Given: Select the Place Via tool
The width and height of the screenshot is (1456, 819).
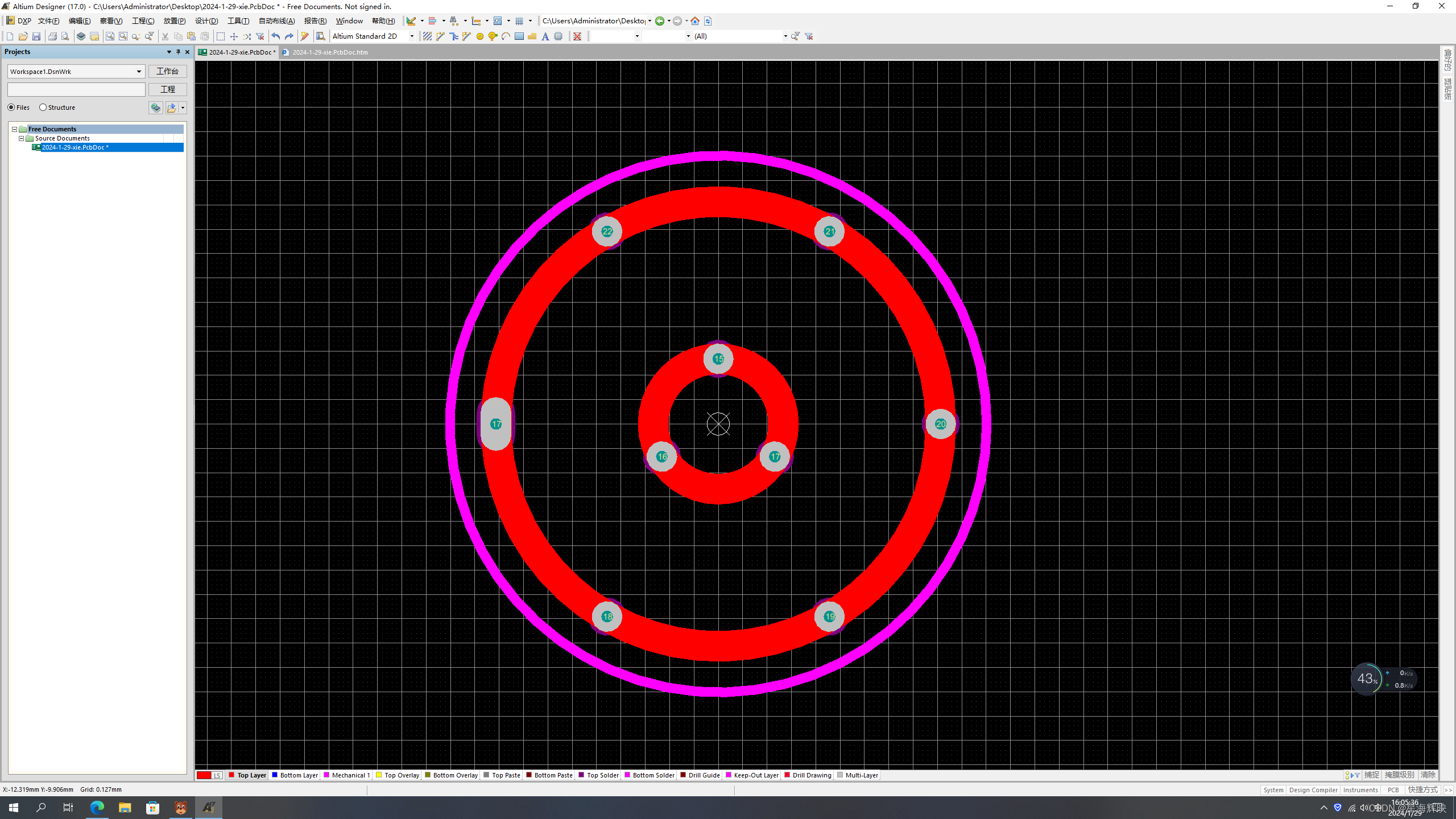Looking at the screenshot, I should [493, 36].
